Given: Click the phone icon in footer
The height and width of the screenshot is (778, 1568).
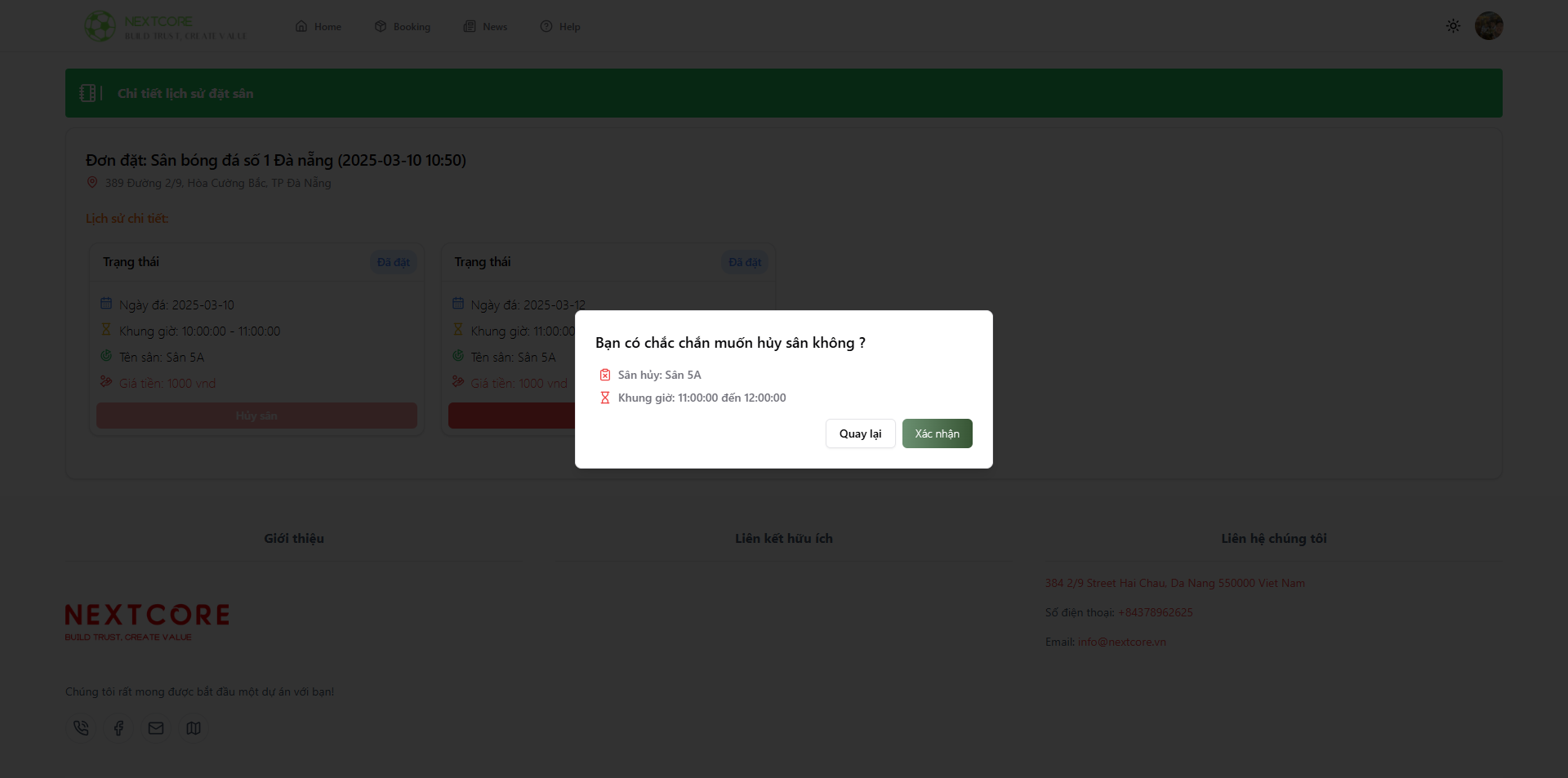Looking at the screenshot, I should point(81,728).
